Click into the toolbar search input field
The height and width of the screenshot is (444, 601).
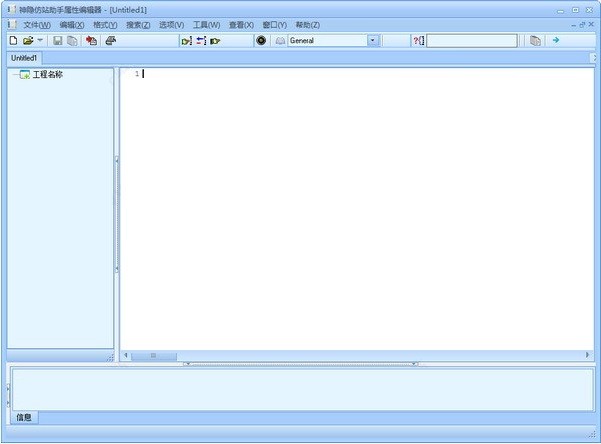pos(472,41)
